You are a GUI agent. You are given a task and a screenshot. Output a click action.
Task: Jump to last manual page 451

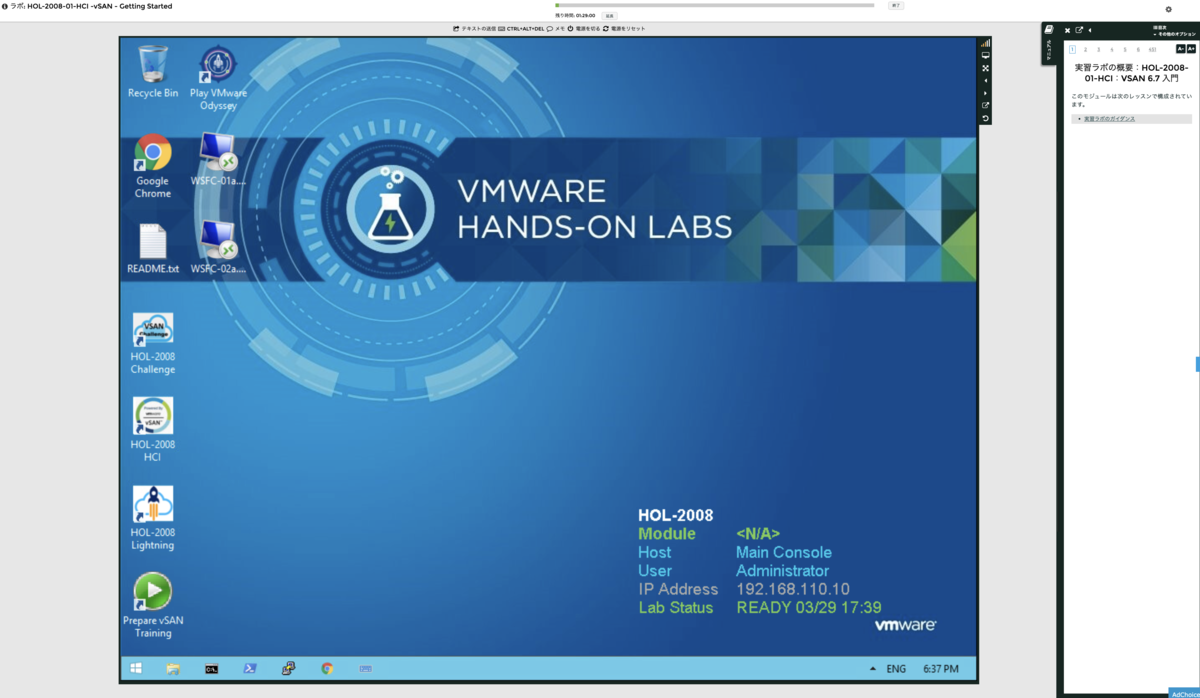click(1153, 49)
